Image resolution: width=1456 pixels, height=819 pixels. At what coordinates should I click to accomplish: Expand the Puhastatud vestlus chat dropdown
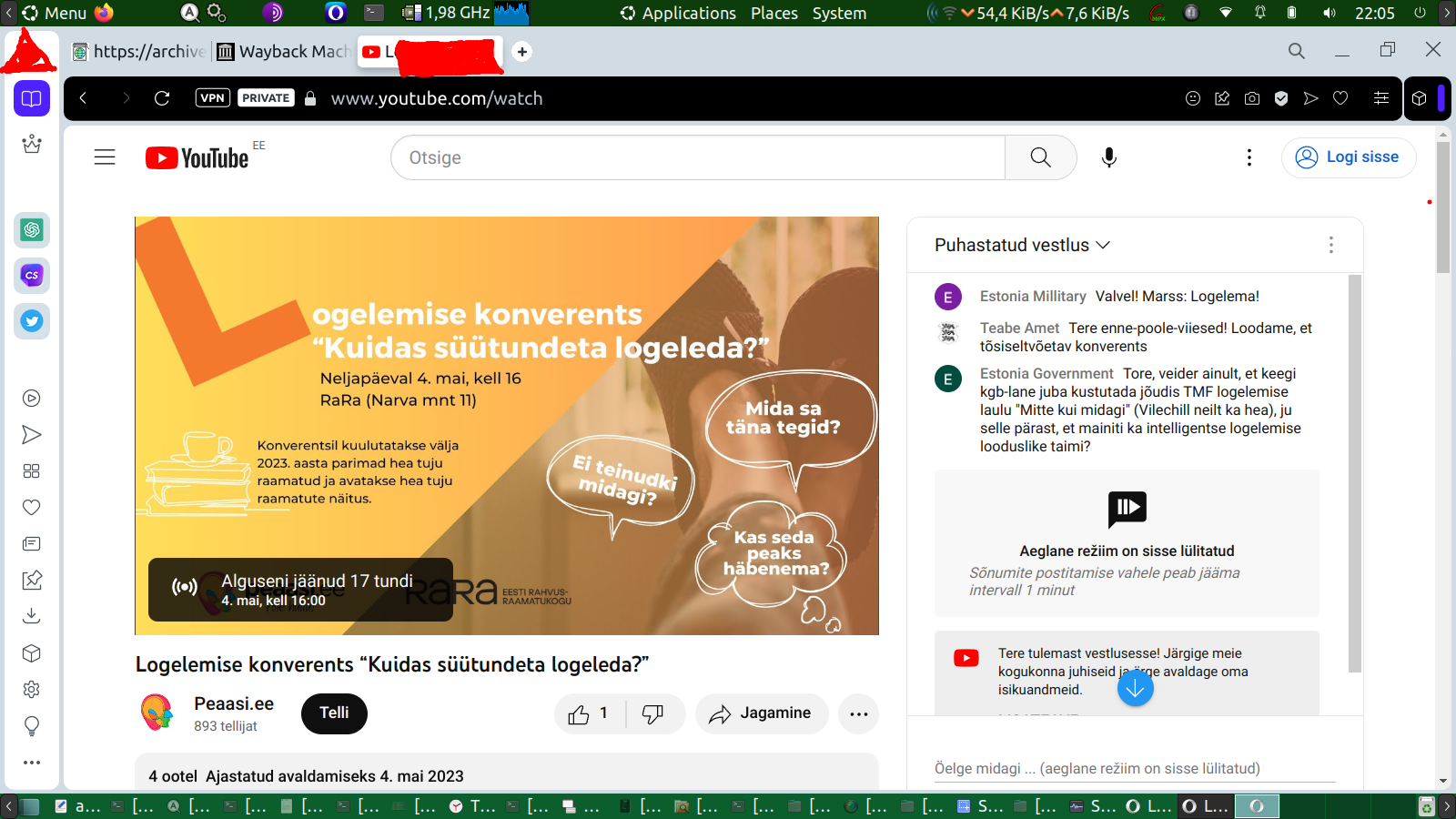(x=1022, y=245)
